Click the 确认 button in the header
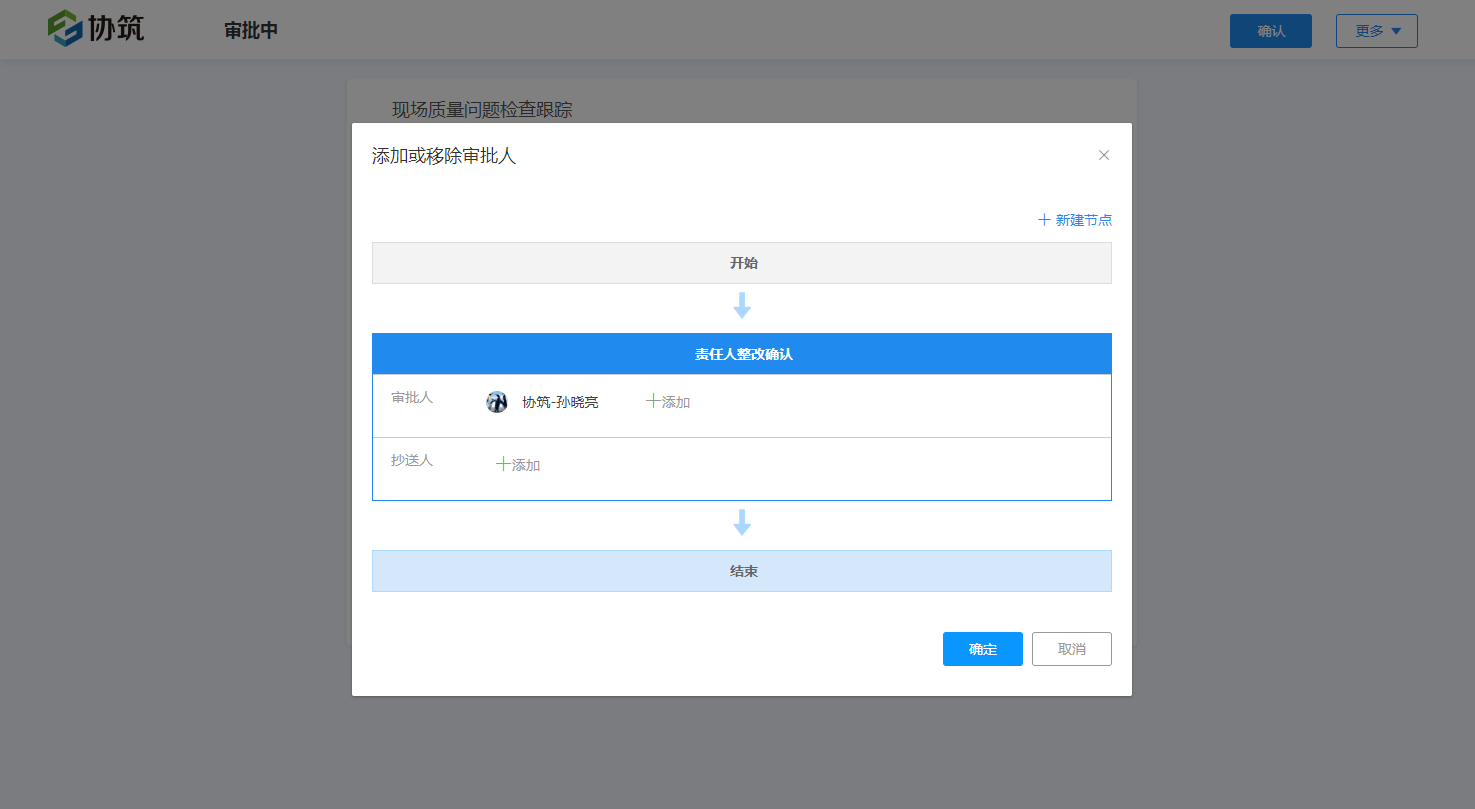This screenshot has height=809, width=1475. 1270,31
